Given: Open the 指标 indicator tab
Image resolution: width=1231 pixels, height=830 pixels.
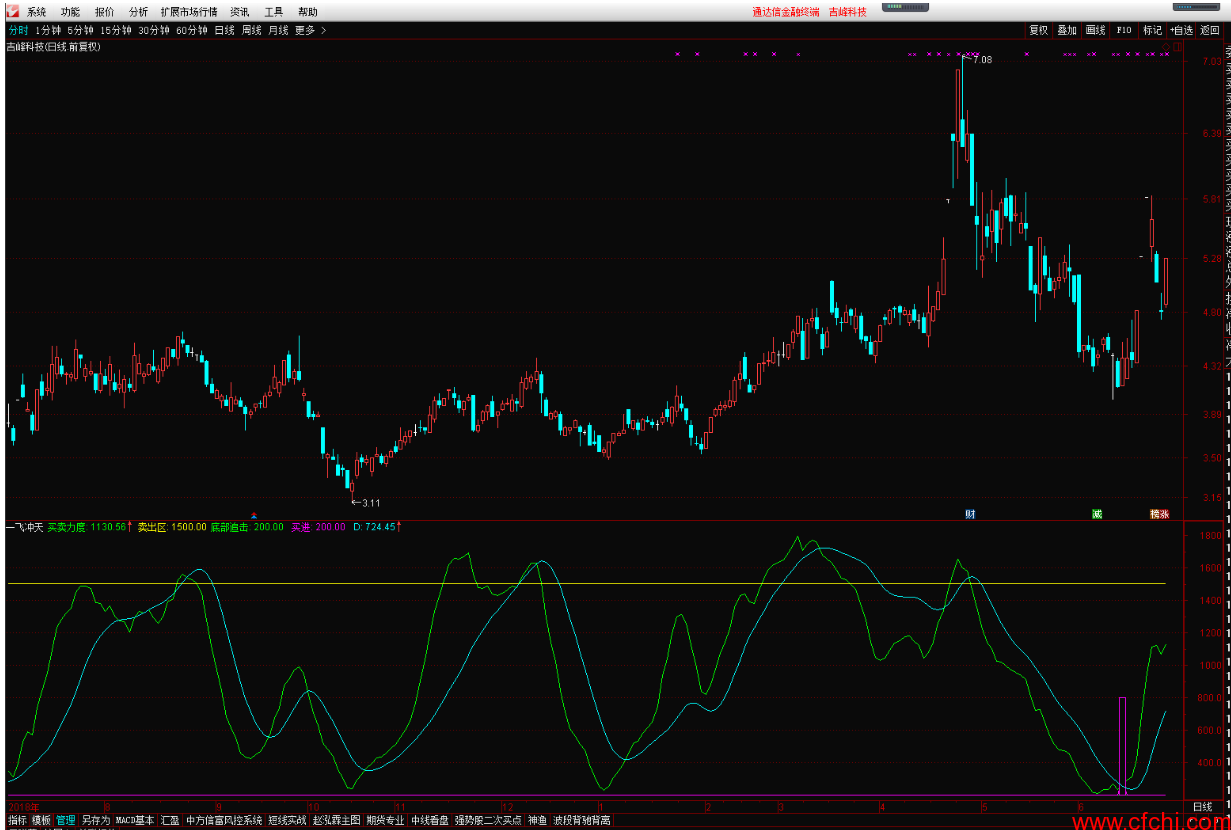Looking at the screenshot, I should coord(17,820).
